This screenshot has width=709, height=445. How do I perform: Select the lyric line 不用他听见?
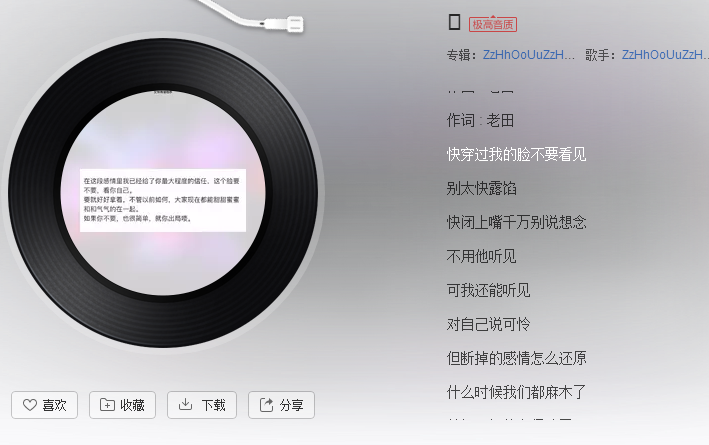[x=482, y=256]
